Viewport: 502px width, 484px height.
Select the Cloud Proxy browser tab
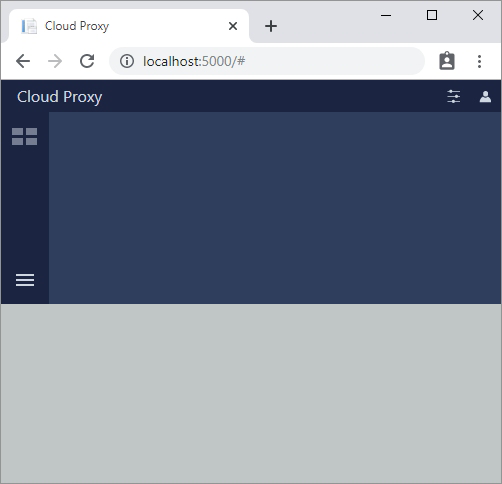click(129, 26)
